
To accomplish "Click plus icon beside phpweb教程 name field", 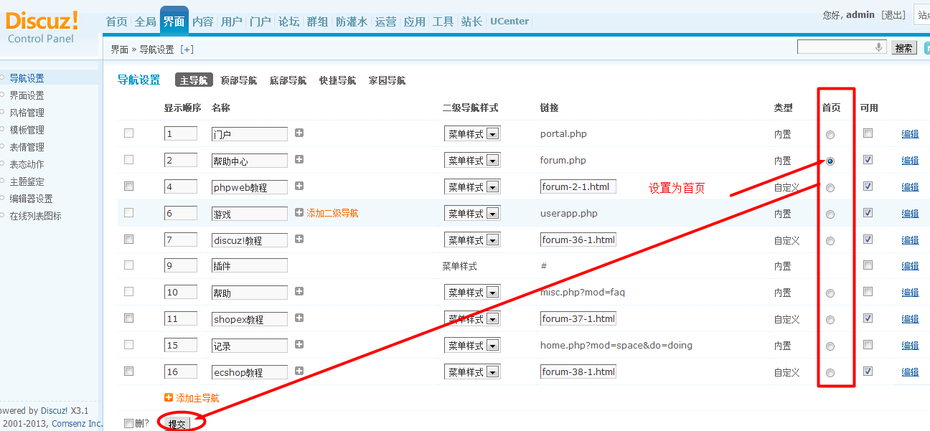I will pos(299,186).
